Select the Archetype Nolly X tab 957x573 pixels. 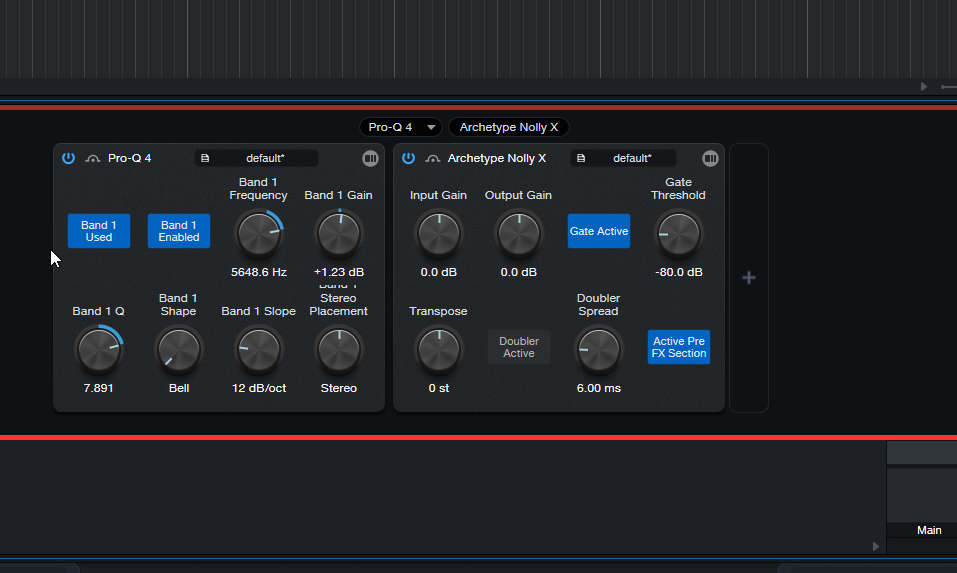click(508, 127)
